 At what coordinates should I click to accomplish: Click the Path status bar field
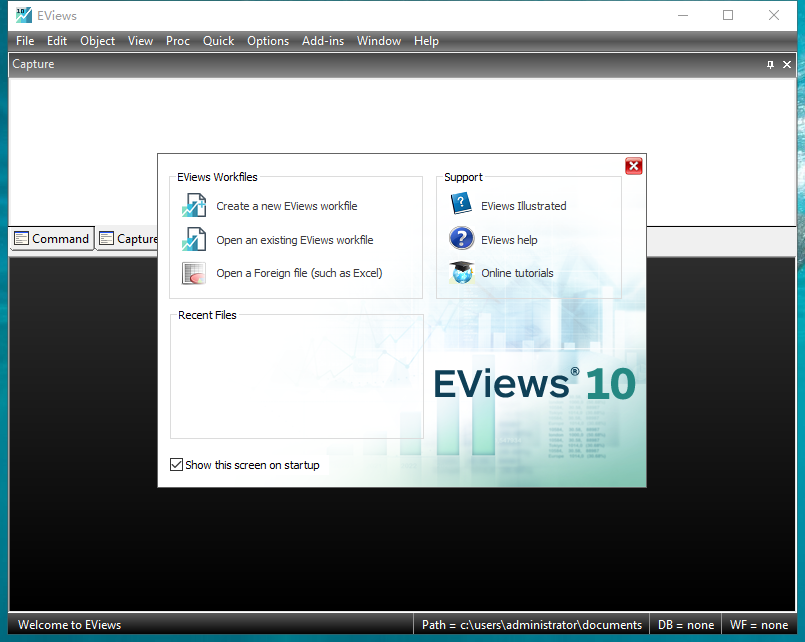pyautogui.click(x=533, y=624)
